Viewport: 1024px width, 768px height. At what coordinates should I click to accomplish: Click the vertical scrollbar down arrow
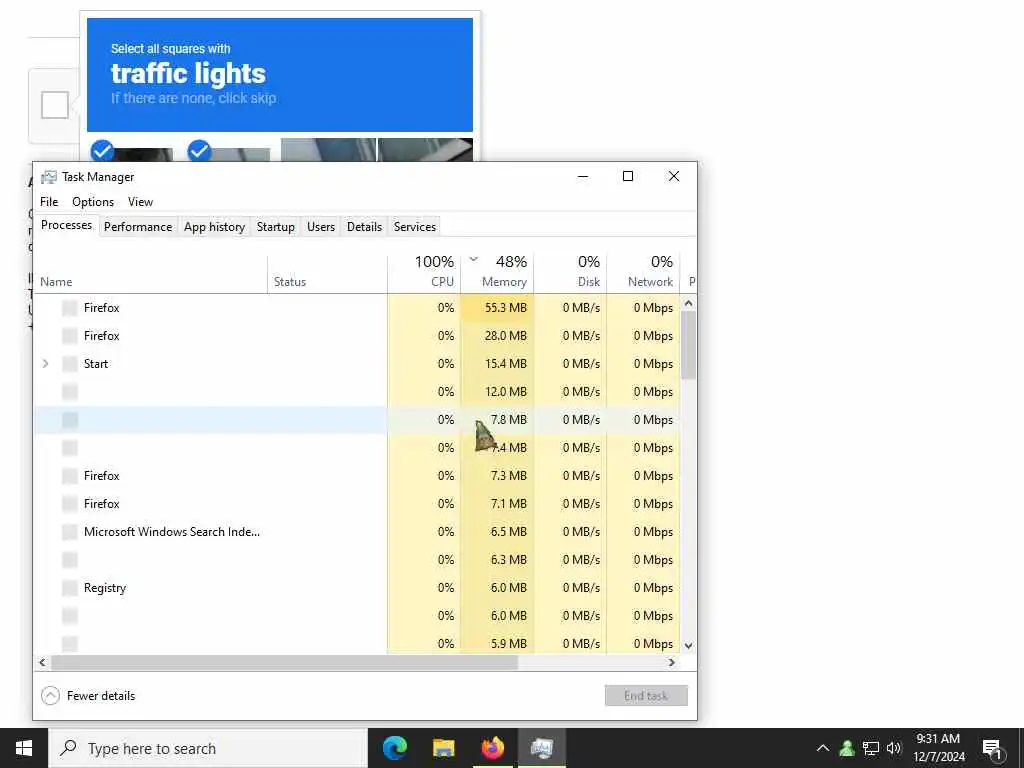tap(688, 645)
